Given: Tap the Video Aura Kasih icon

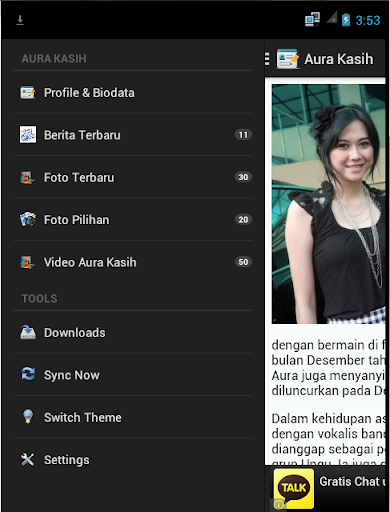Looking at the screenshot, I should (x=27, y=262).
